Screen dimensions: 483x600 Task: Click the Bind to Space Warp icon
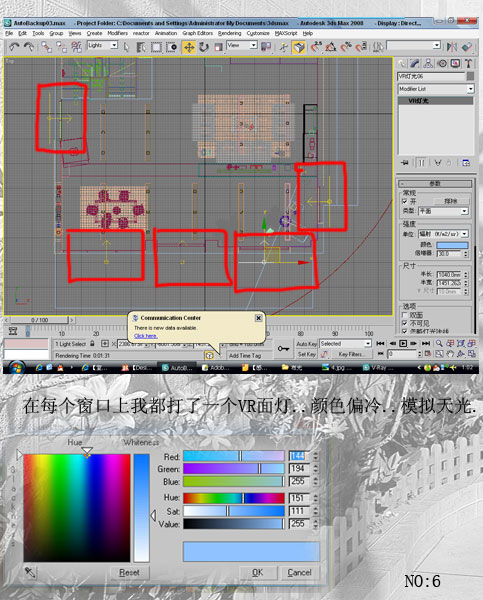click(x=77, y=47)
